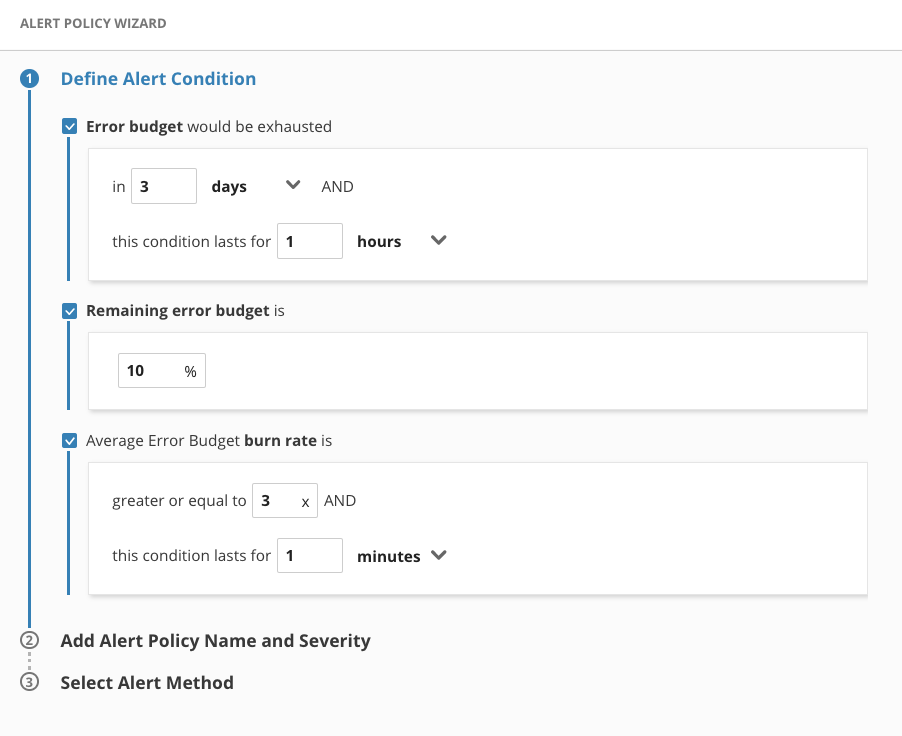Click the burn rate multiplier field showing 3
This screenshot has width=902, height=736.
coord(284,500)
